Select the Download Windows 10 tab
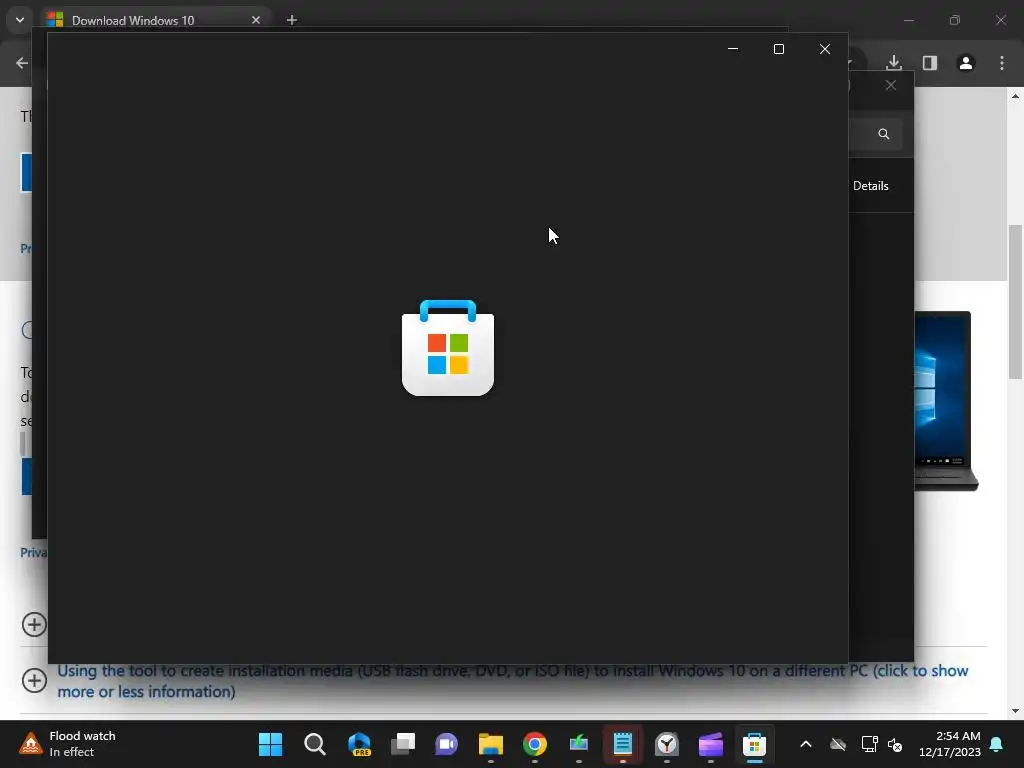Image resolution: width=1024 pixels, height=768 pixels. coord(133,20)
